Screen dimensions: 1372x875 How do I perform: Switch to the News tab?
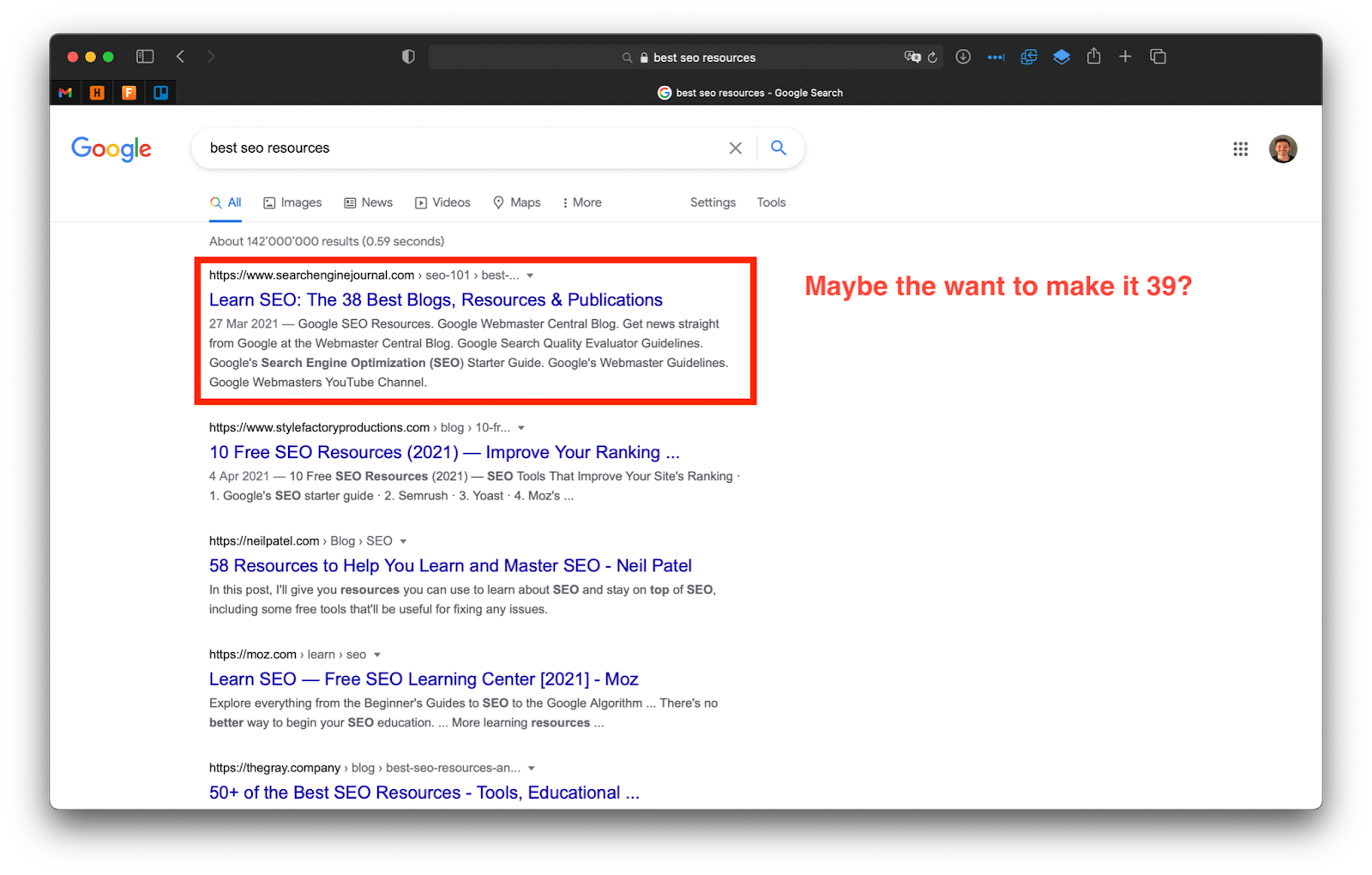pos(368,202)
